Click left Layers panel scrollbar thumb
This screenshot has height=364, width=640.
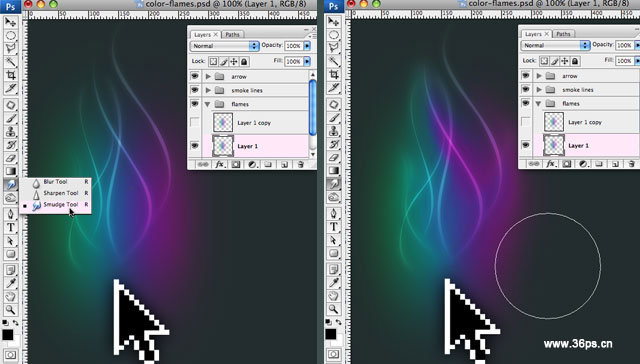click(313, 107)
